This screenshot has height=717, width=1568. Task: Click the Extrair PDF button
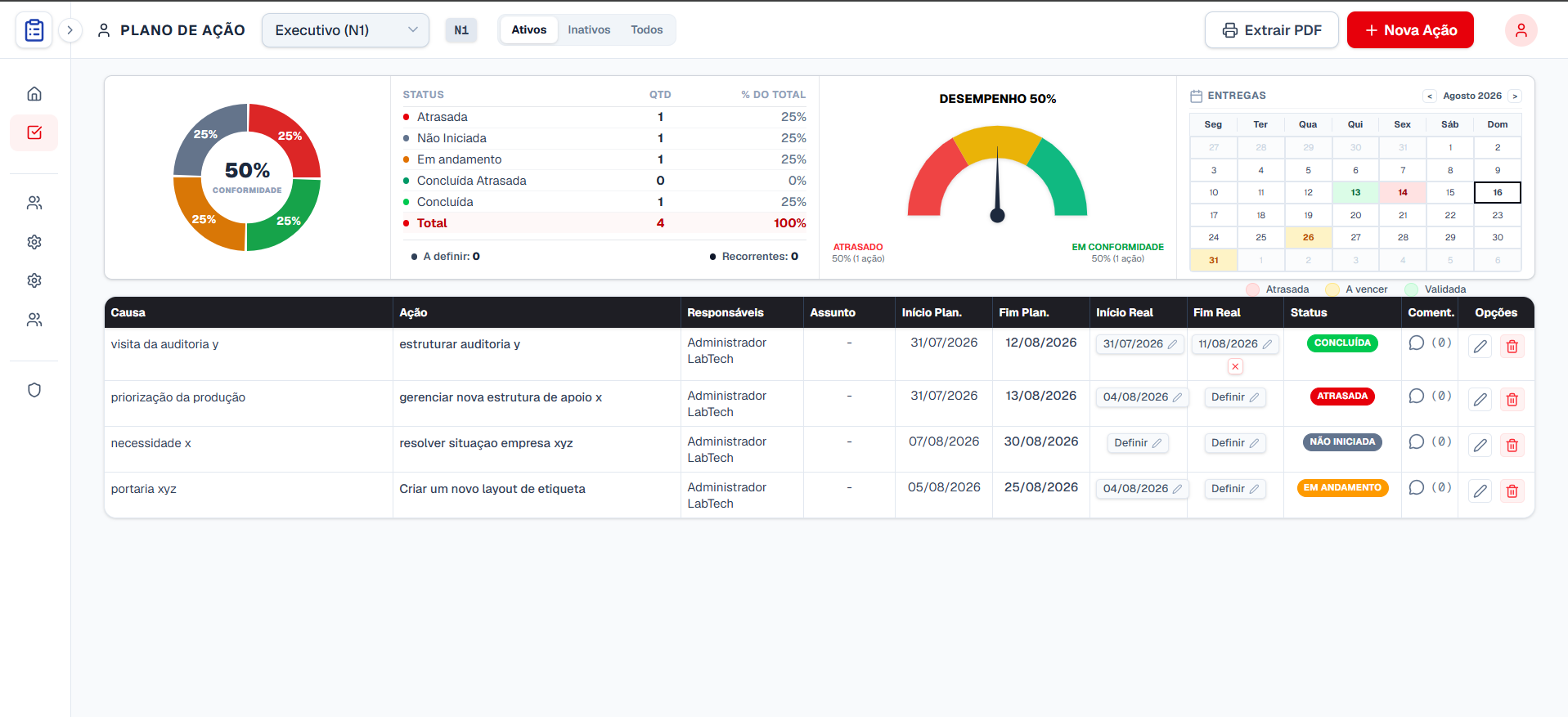click(1271, 30)
